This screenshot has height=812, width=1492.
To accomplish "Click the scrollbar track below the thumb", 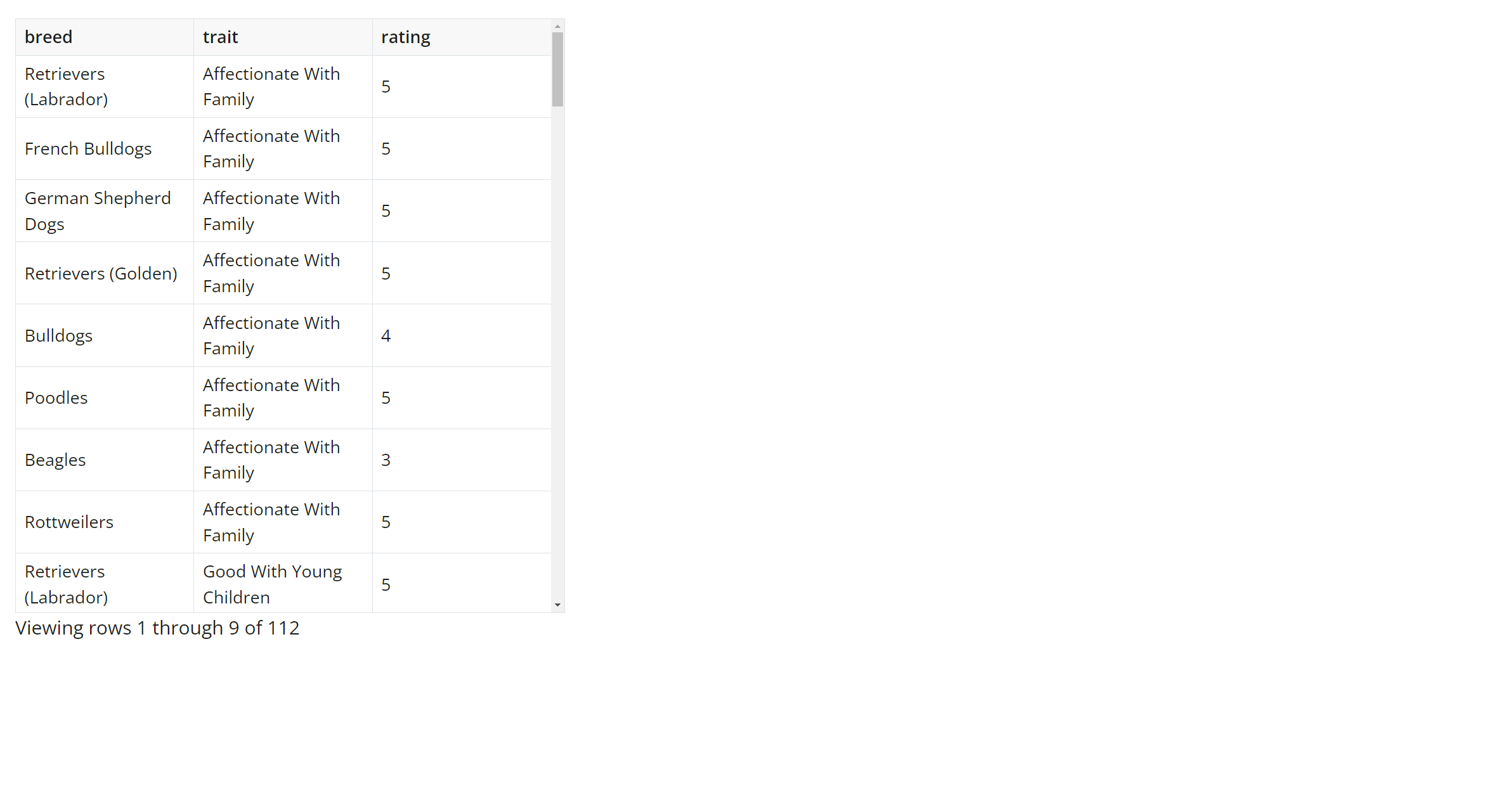I will coord(557,349).
